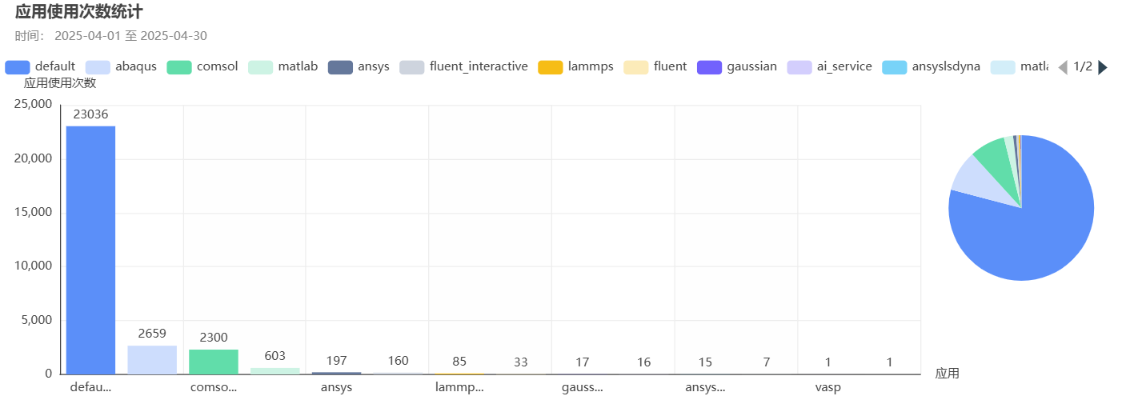Go to previous legend page arrow
The image size is (1122, 416).
(x=1062, y=67)
